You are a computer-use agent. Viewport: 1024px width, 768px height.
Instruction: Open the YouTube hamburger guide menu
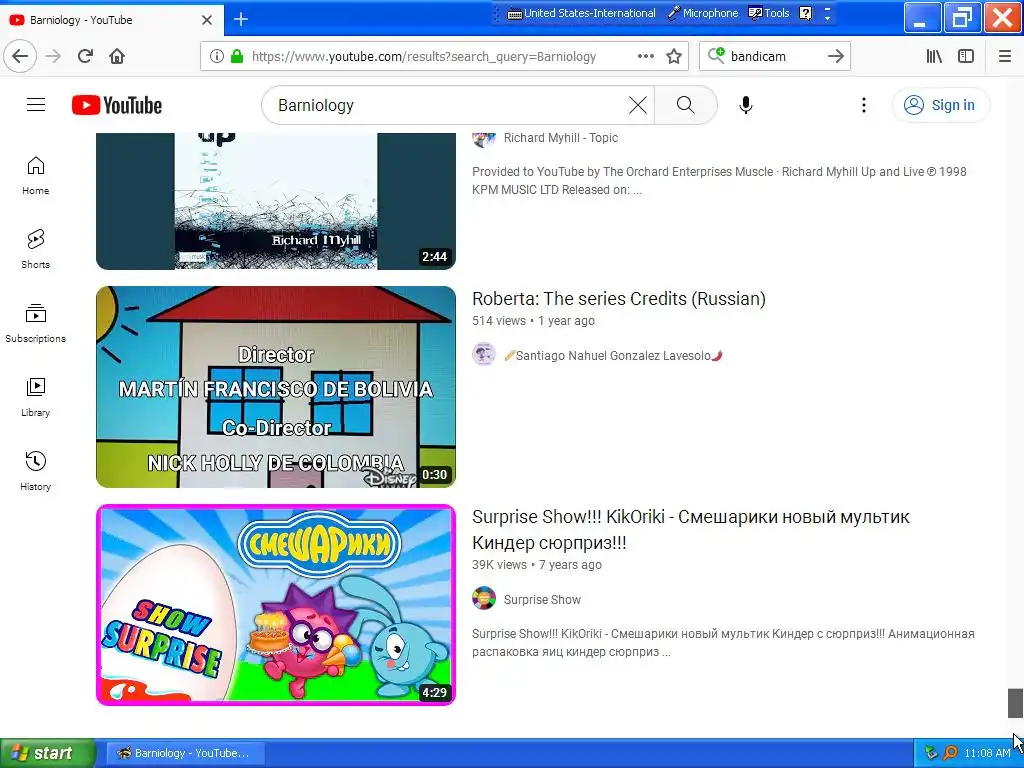36,104
